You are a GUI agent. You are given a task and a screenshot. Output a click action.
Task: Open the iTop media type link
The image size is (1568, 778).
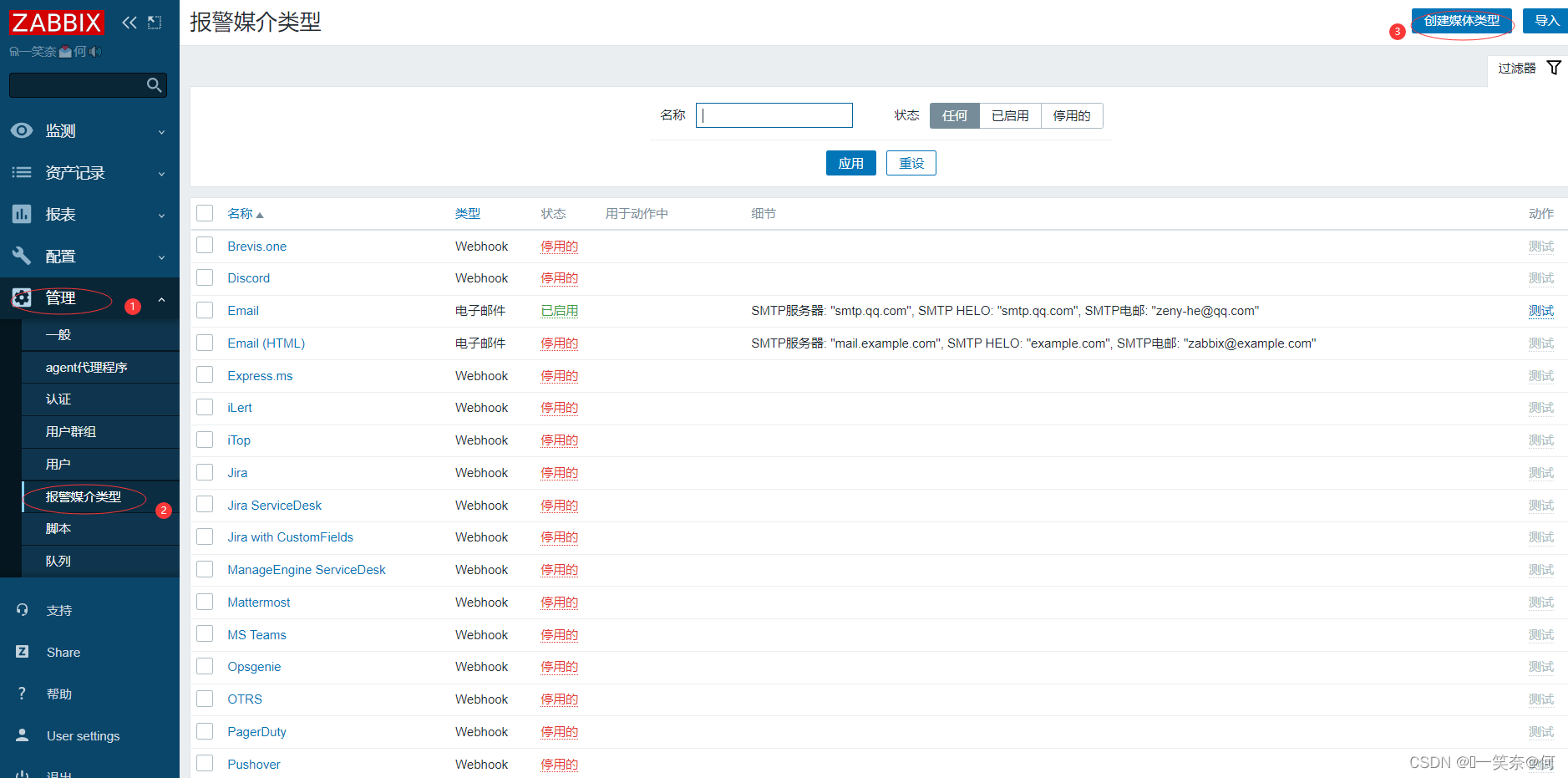click(x=239, y=440)
